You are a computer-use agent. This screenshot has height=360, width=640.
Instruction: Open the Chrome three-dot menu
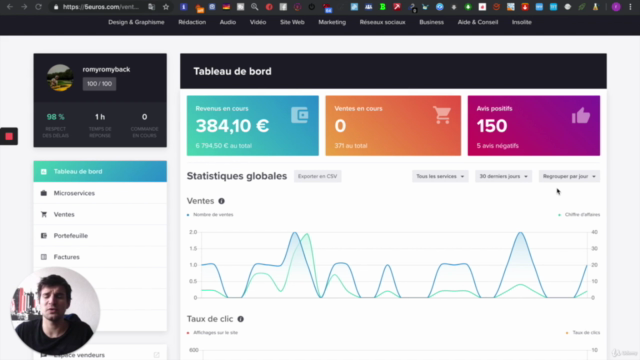click(x=630, y=7)
